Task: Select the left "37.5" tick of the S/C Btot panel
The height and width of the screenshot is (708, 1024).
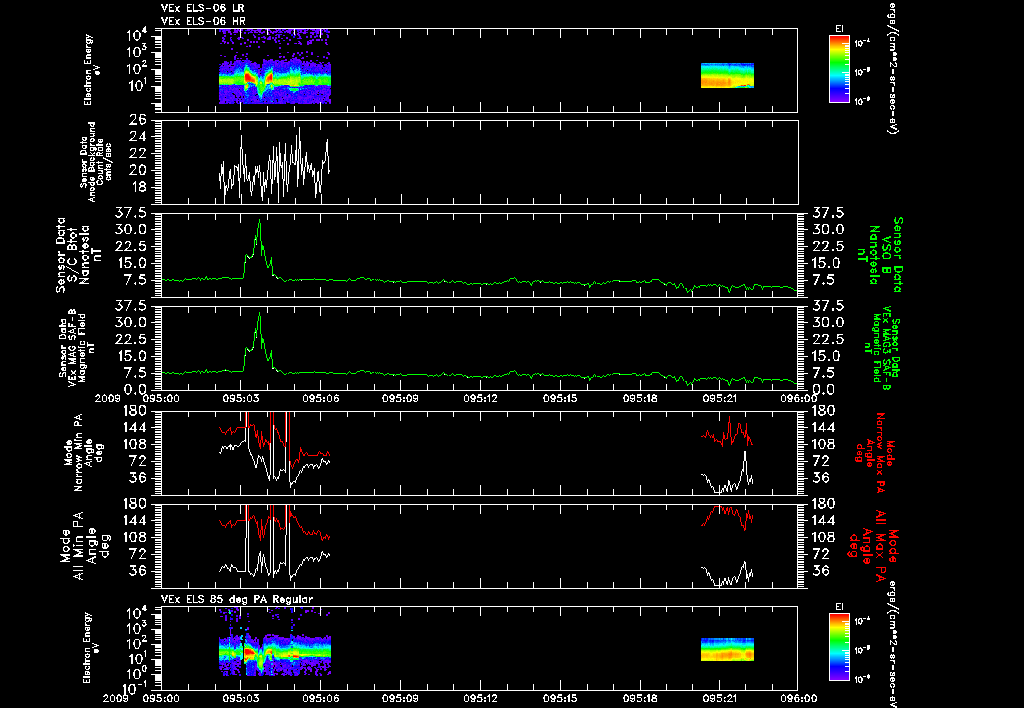Action: (132, 213)
